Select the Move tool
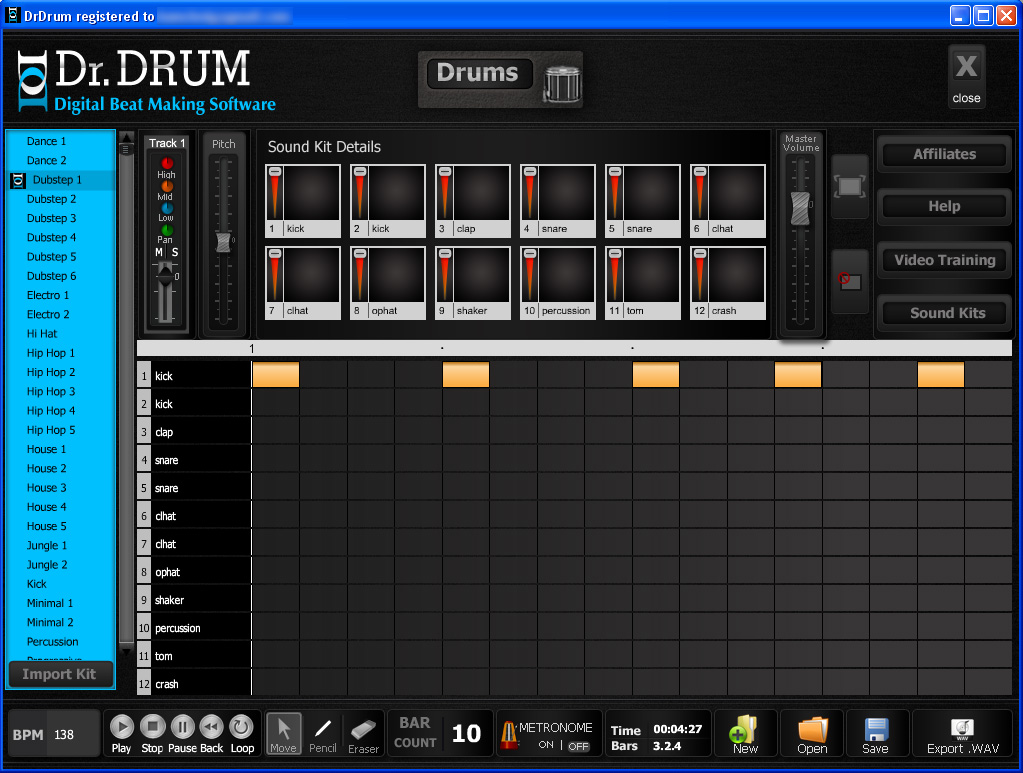Image resolution: width=1023 pixels, height=773 pixels. [x=283, y=733]
